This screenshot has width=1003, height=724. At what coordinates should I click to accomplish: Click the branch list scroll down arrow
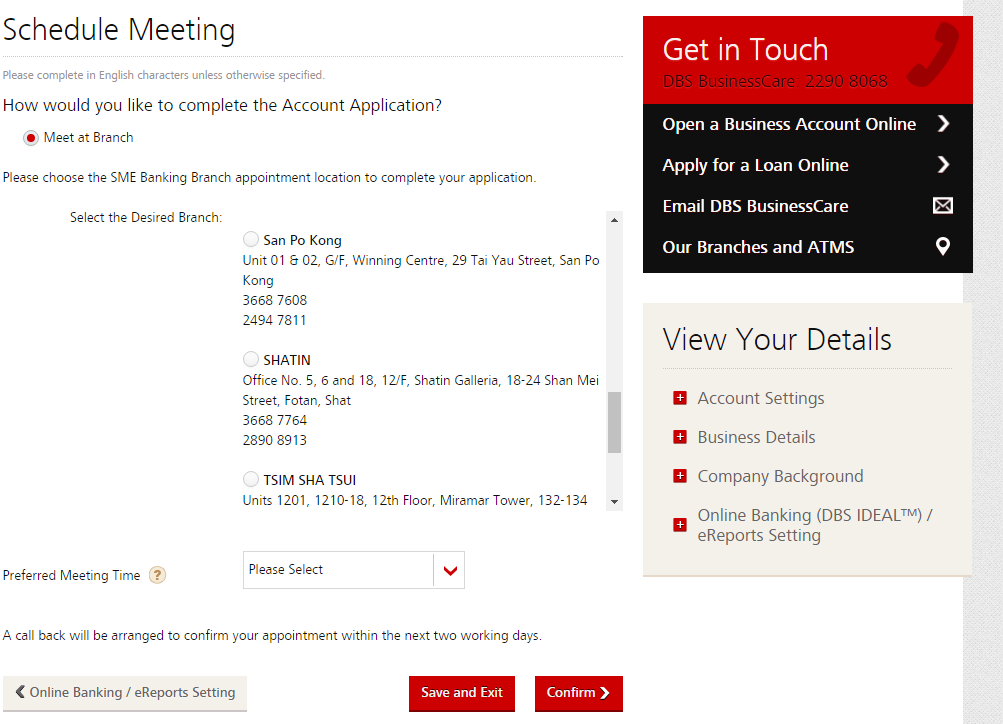tap(614, 502)
